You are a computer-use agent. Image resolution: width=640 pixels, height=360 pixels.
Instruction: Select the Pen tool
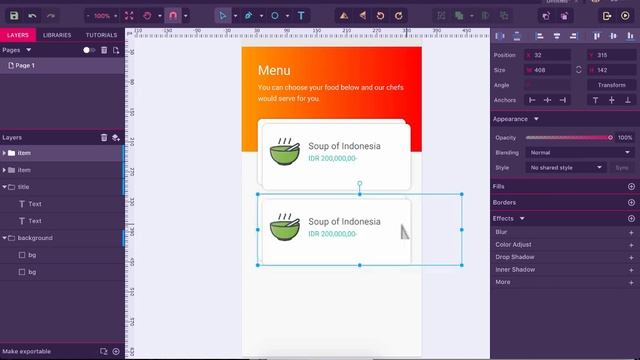click(248, 16)
